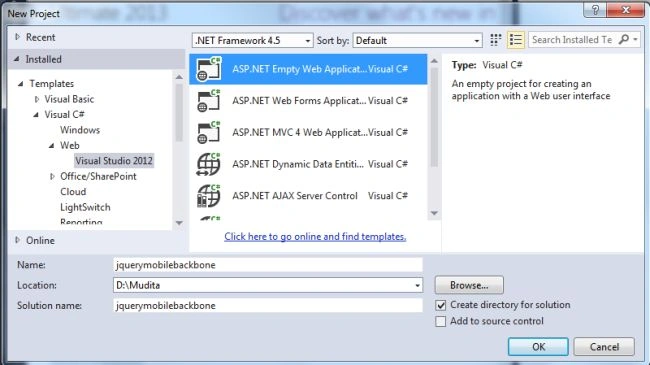Check Add to source control
This screenshot has width=650, height=365.
(x=441, y=321)
